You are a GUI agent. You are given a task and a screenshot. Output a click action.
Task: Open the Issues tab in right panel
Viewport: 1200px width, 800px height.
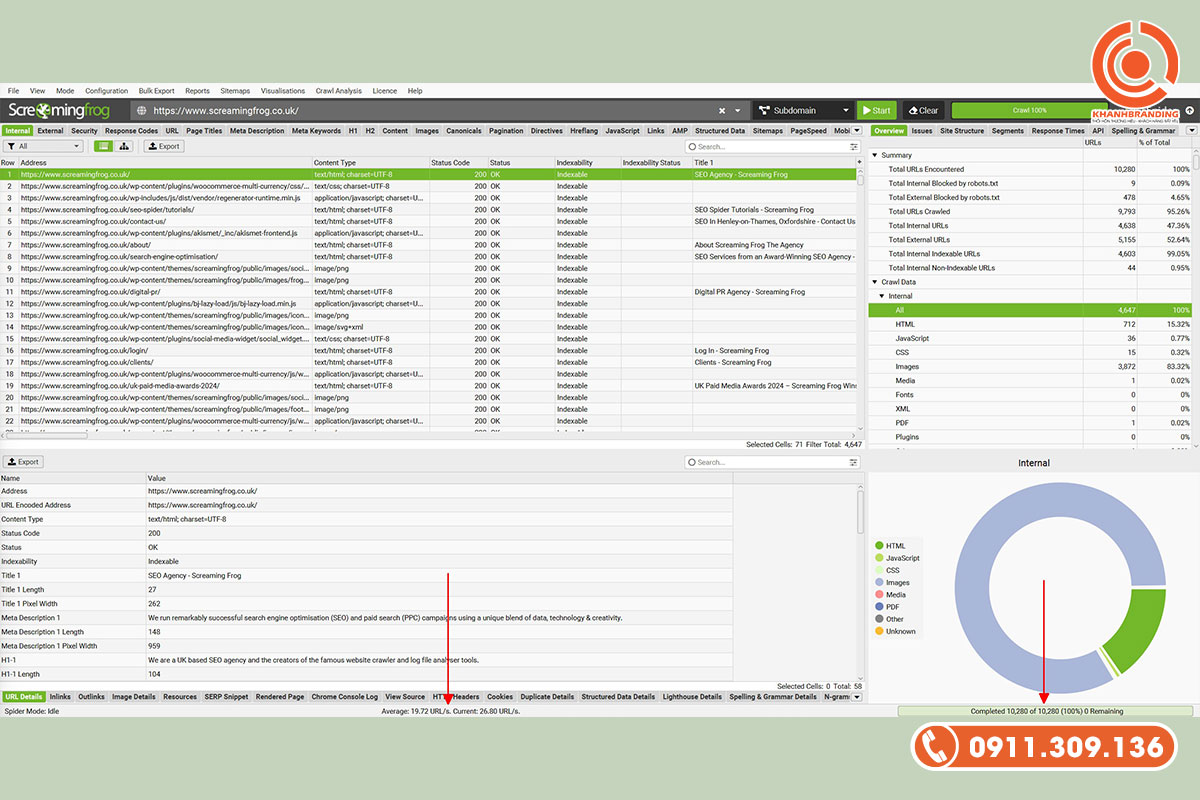point(922,131)
